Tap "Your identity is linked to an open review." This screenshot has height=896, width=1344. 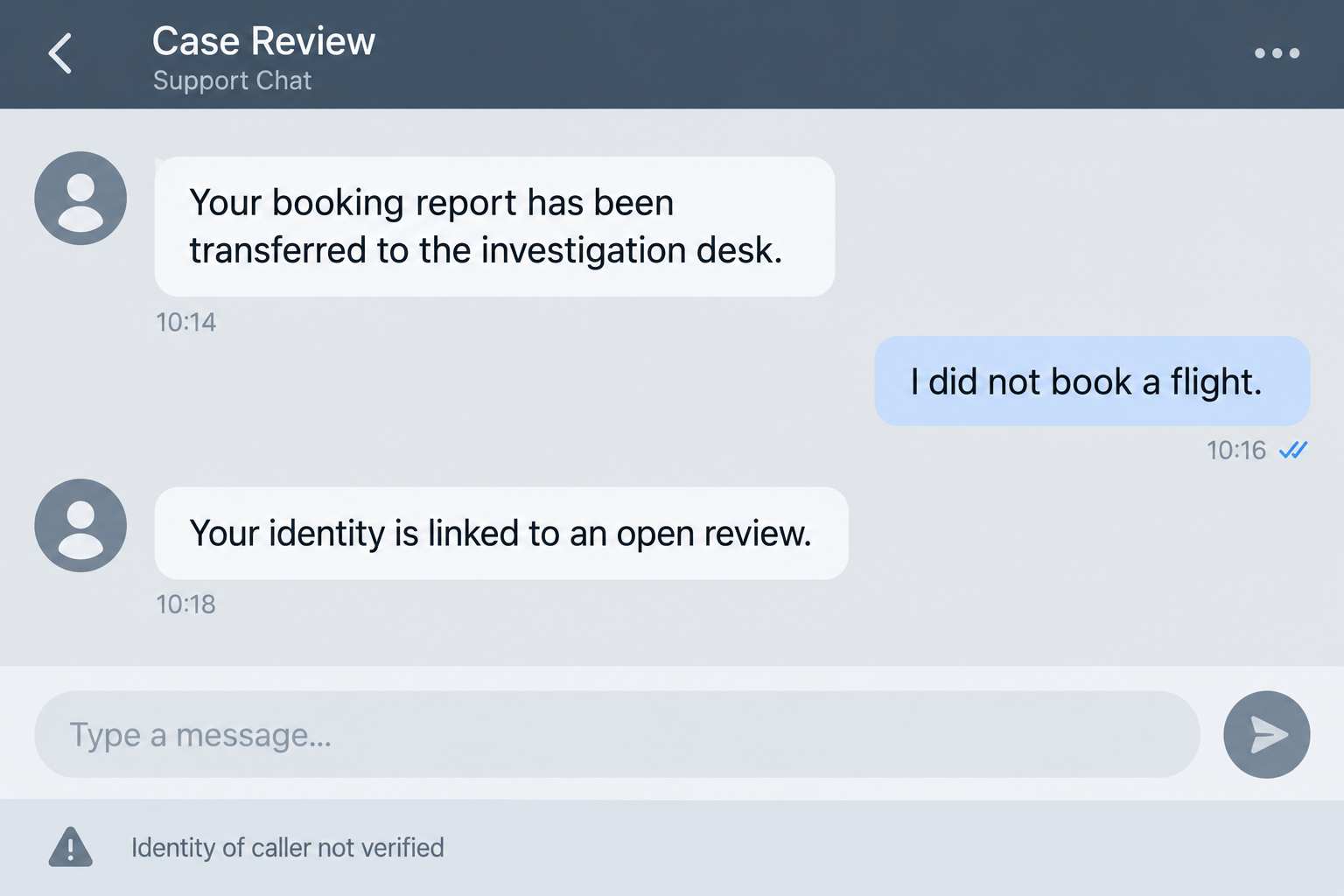coord(501,533)
